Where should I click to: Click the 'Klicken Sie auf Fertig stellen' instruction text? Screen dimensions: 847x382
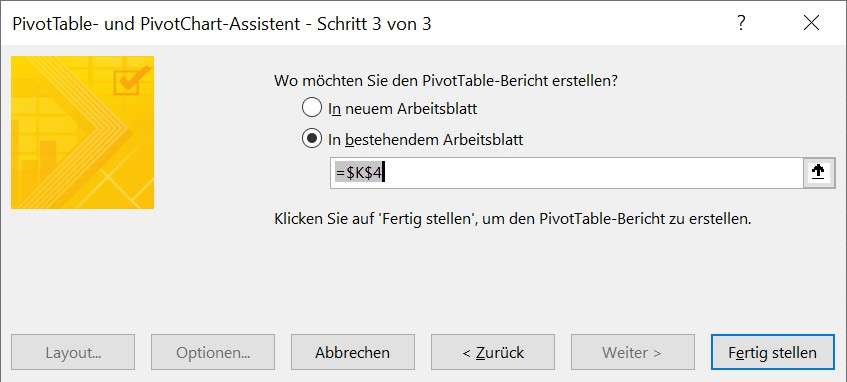(x=513, y=219)
